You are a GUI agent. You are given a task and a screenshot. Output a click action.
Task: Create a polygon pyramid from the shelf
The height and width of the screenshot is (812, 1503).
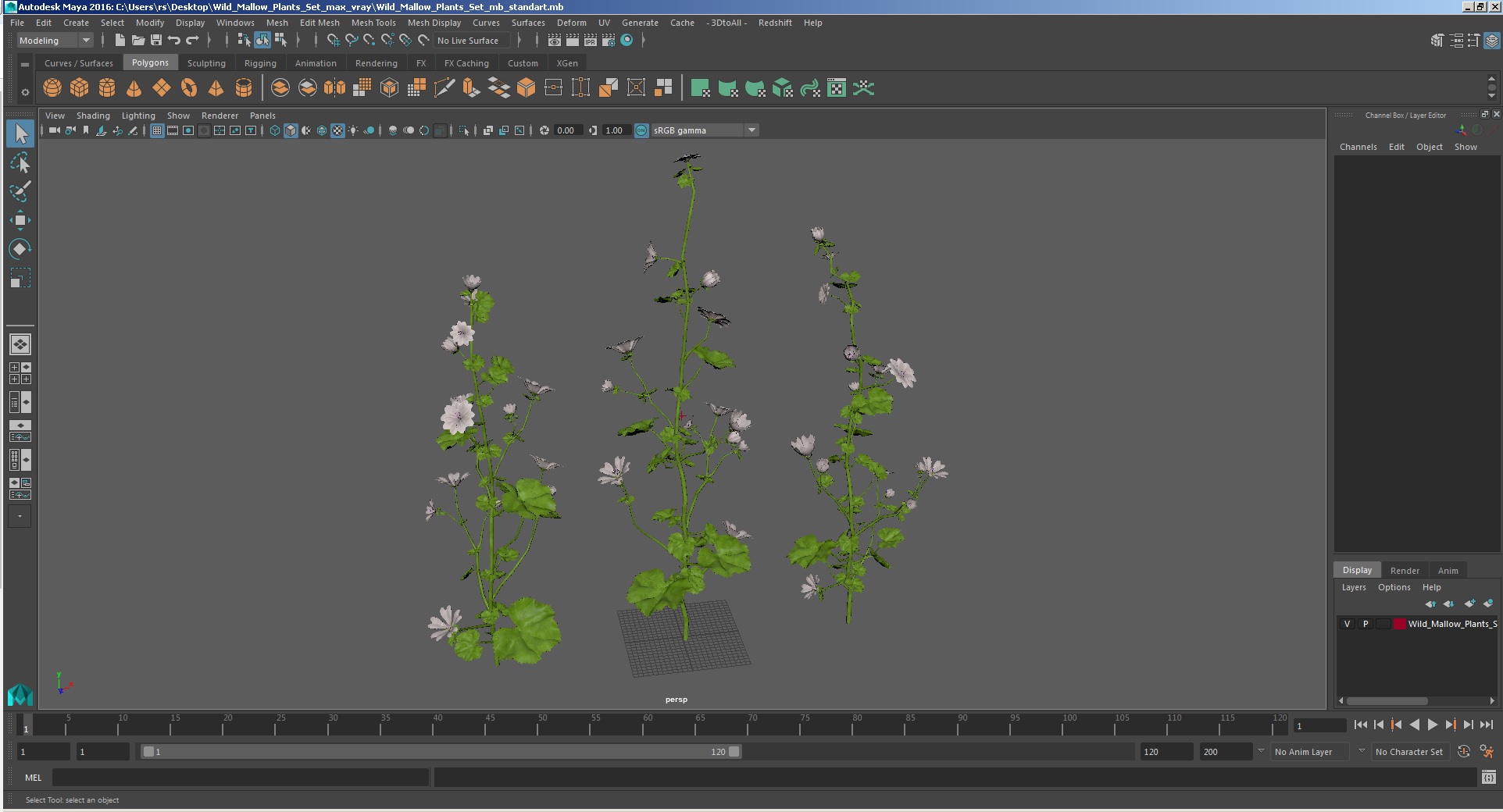[216, 88]
